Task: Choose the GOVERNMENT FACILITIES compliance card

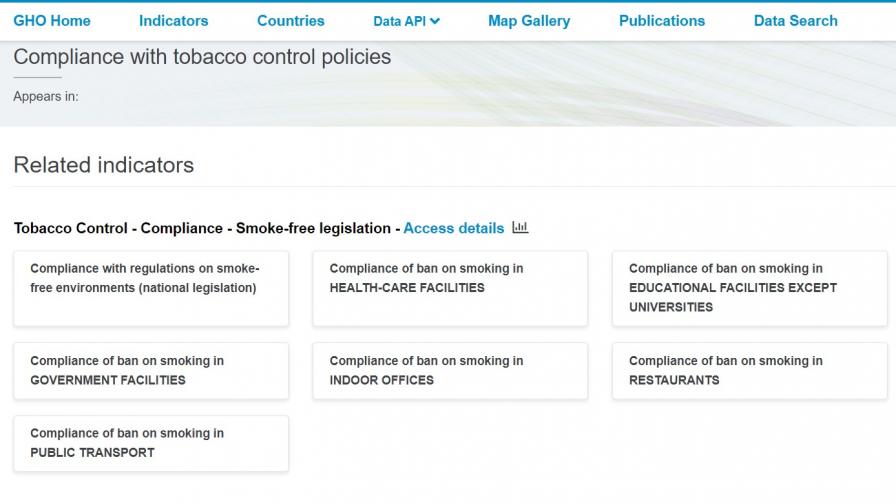Action: coord(151,371)
